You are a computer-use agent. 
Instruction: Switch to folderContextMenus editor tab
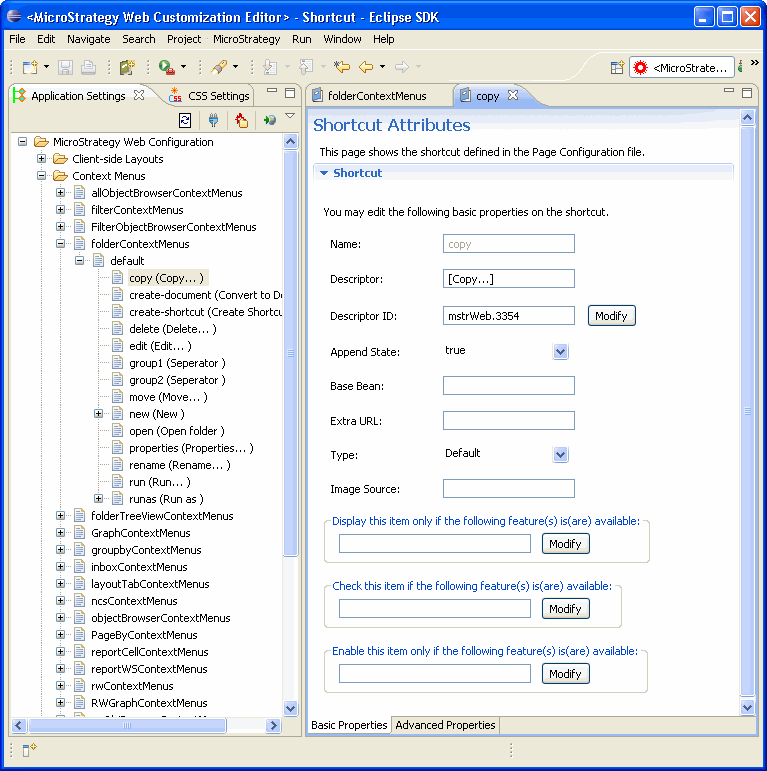pyautogui.click(x=370, y=96)
